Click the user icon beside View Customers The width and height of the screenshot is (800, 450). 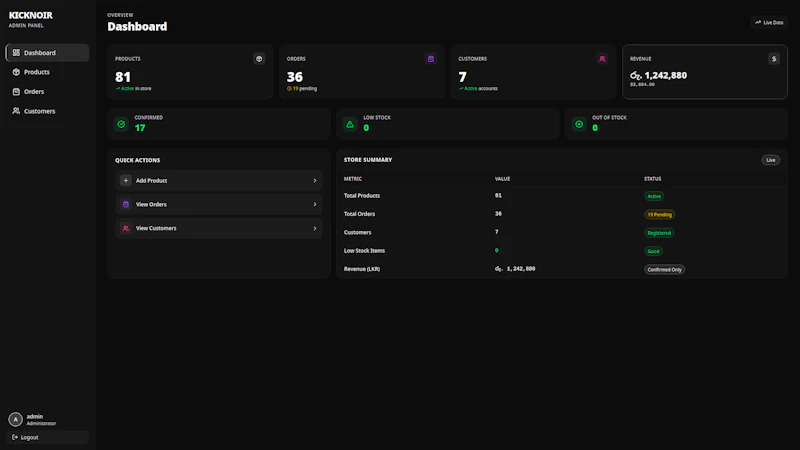(126, 229)
